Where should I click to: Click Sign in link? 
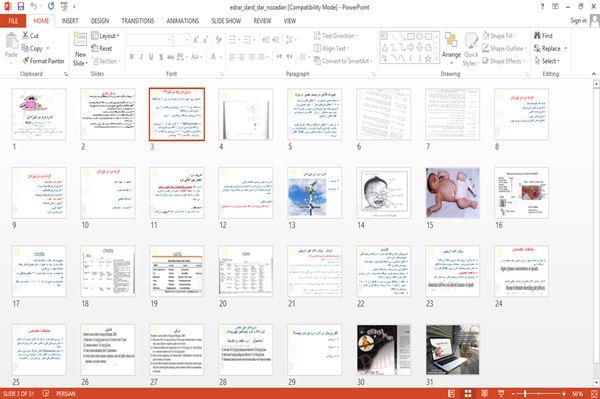578,21
